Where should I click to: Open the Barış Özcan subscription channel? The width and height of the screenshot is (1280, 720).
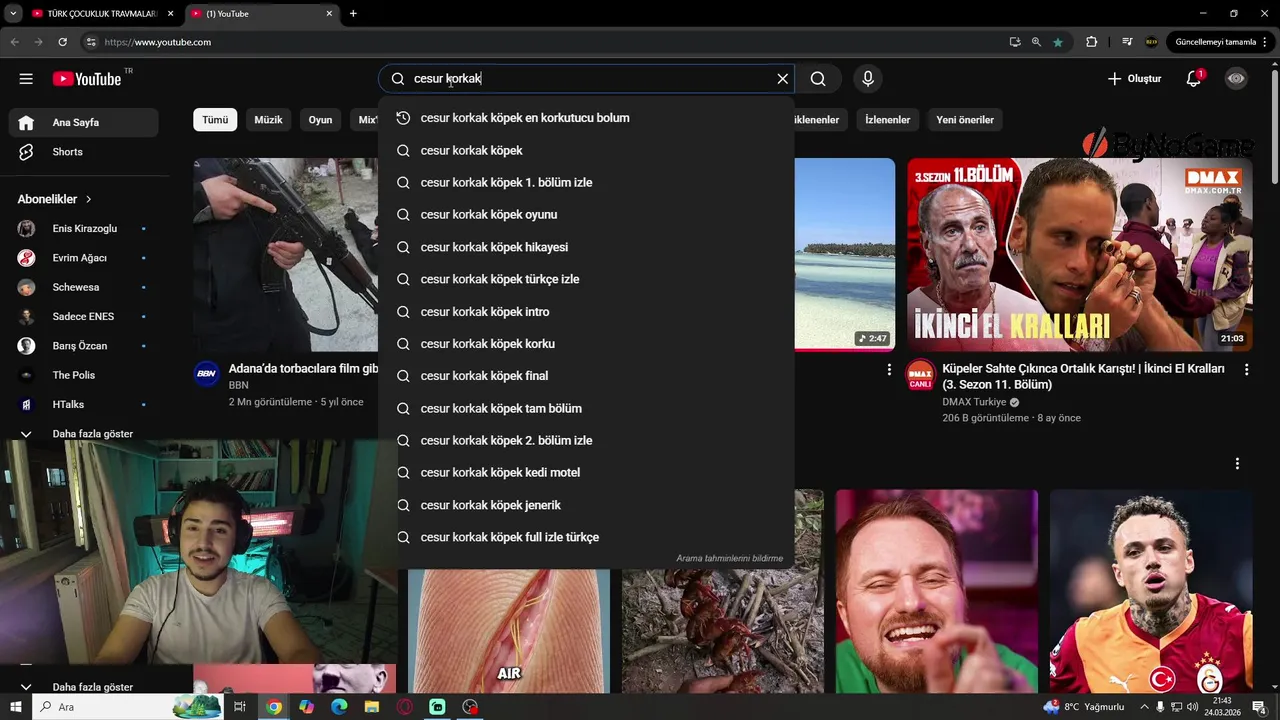pyautogui.click(x=84, y=346)
